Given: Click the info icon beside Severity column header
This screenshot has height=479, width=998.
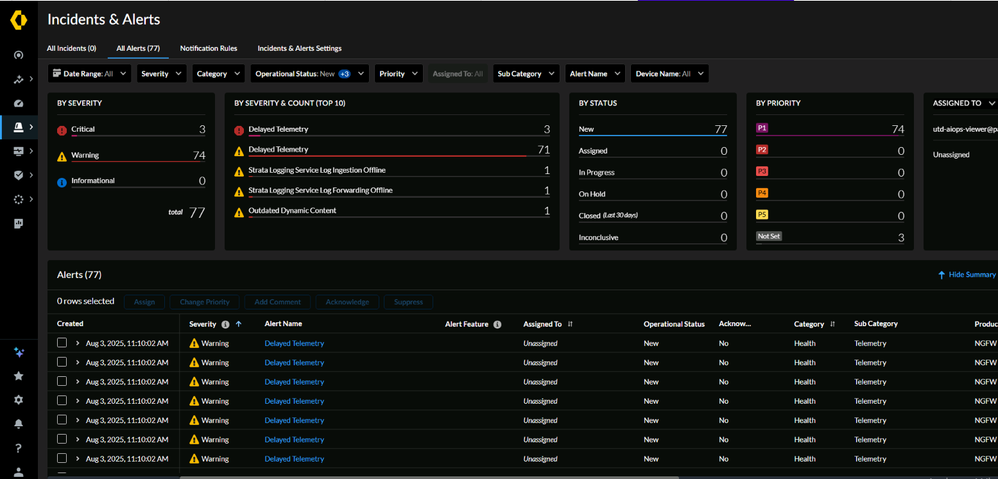Looking at the screenshot, I should click(225, 324).
